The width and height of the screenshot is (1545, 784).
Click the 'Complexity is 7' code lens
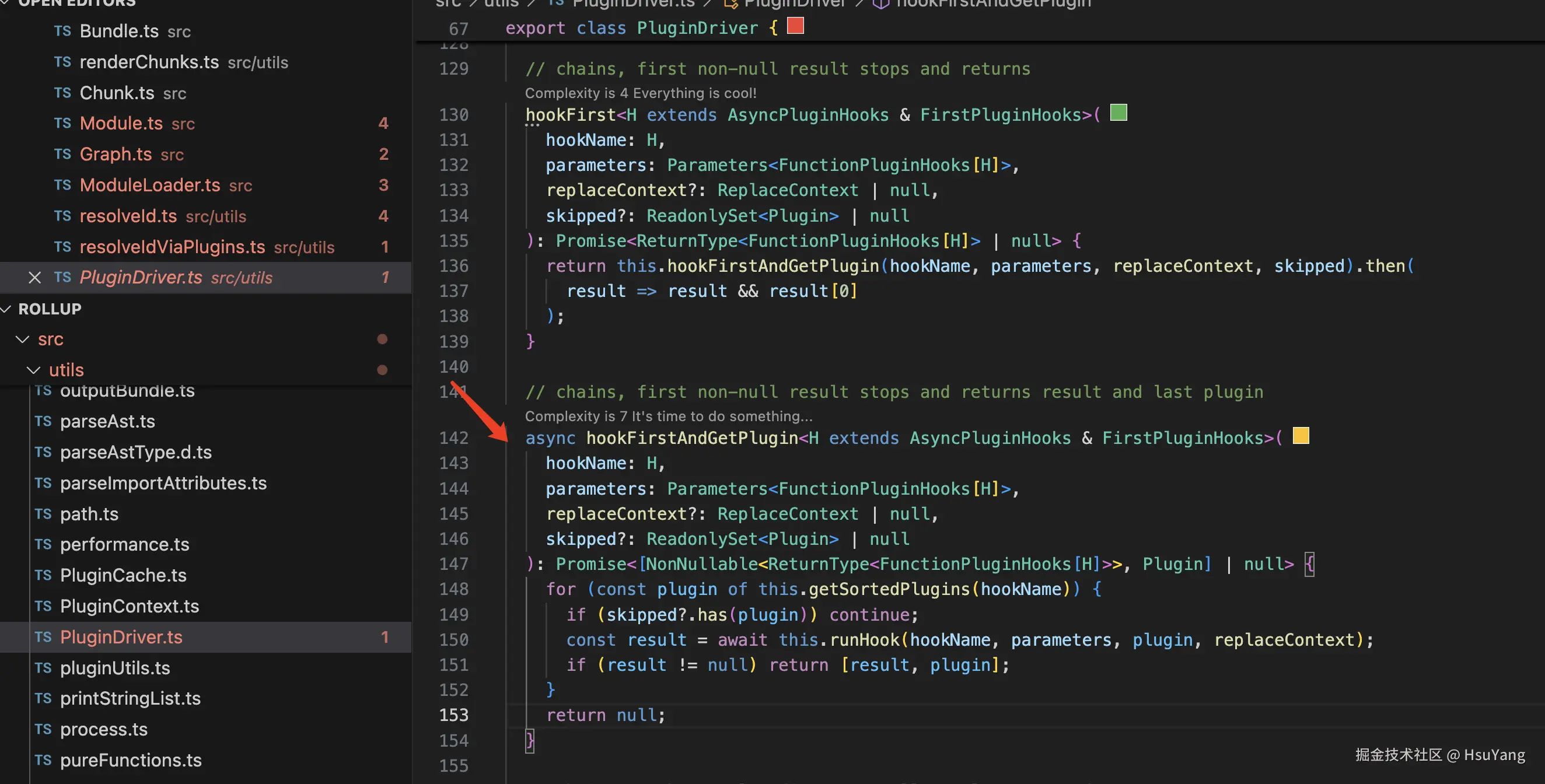[x=668, y=416]
